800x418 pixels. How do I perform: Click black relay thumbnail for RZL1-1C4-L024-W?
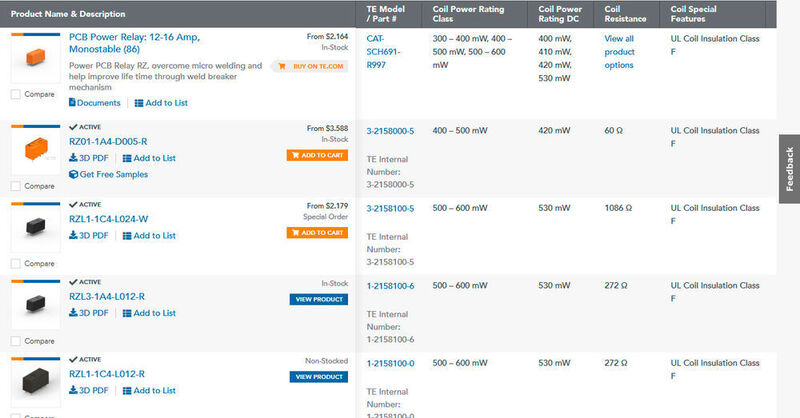coord(36,228)
